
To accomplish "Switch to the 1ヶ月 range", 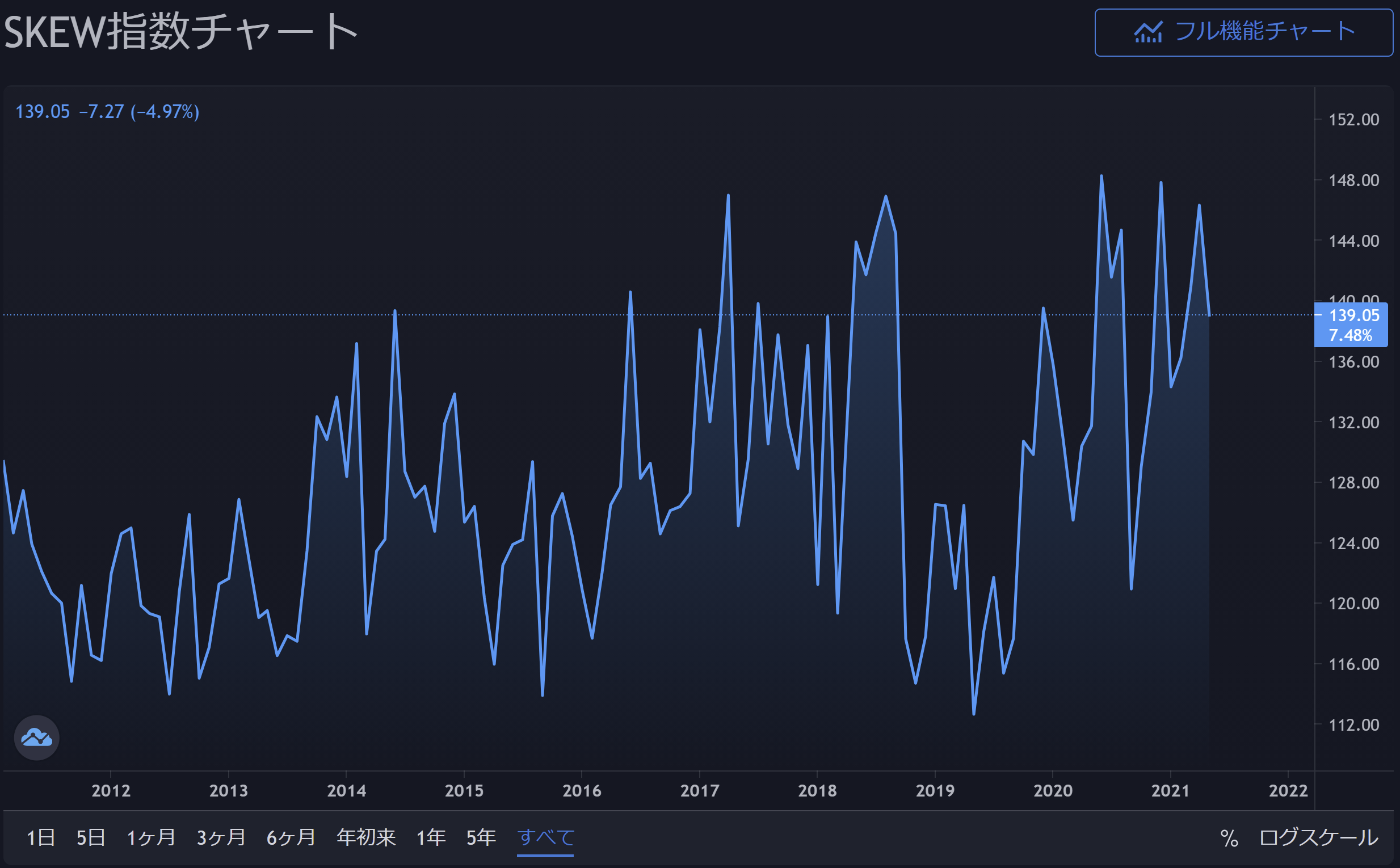I will [x=151, y=837].
